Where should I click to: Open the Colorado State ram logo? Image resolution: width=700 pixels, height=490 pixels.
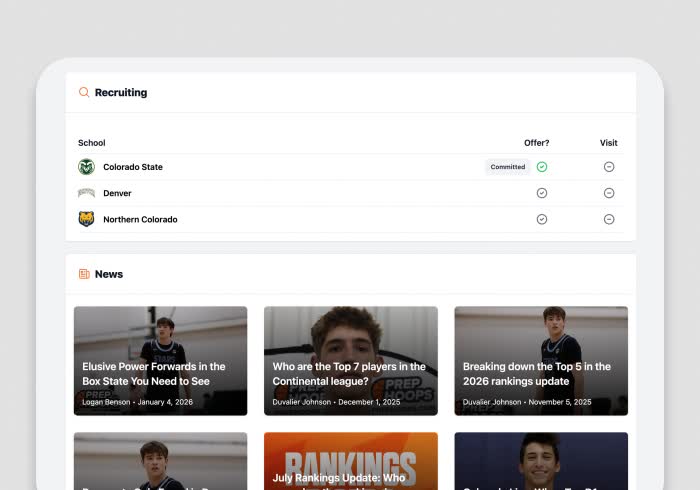coord(86,167)
